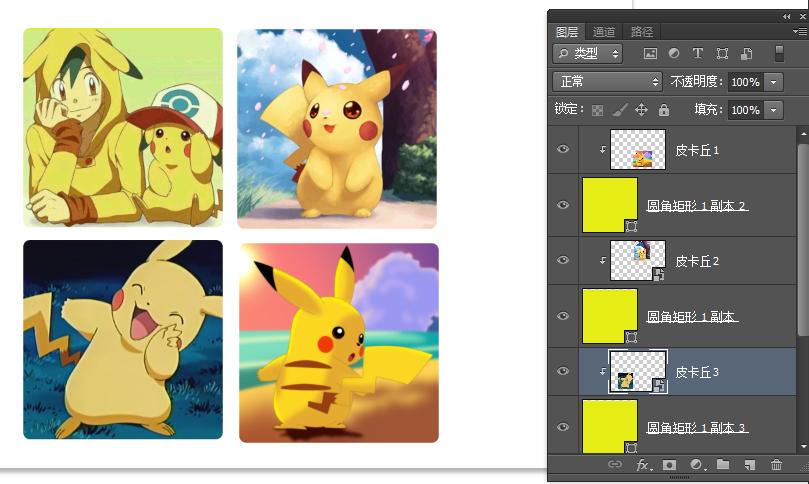Delete layer with trash icon

click(x=776, y=464)
